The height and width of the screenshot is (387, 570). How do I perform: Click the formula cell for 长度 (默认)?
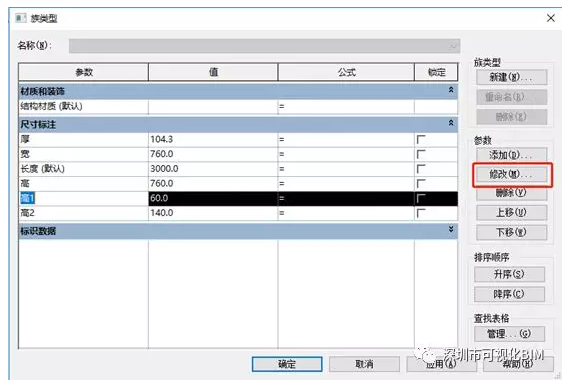pyautogui.click(x=346, y=169)
